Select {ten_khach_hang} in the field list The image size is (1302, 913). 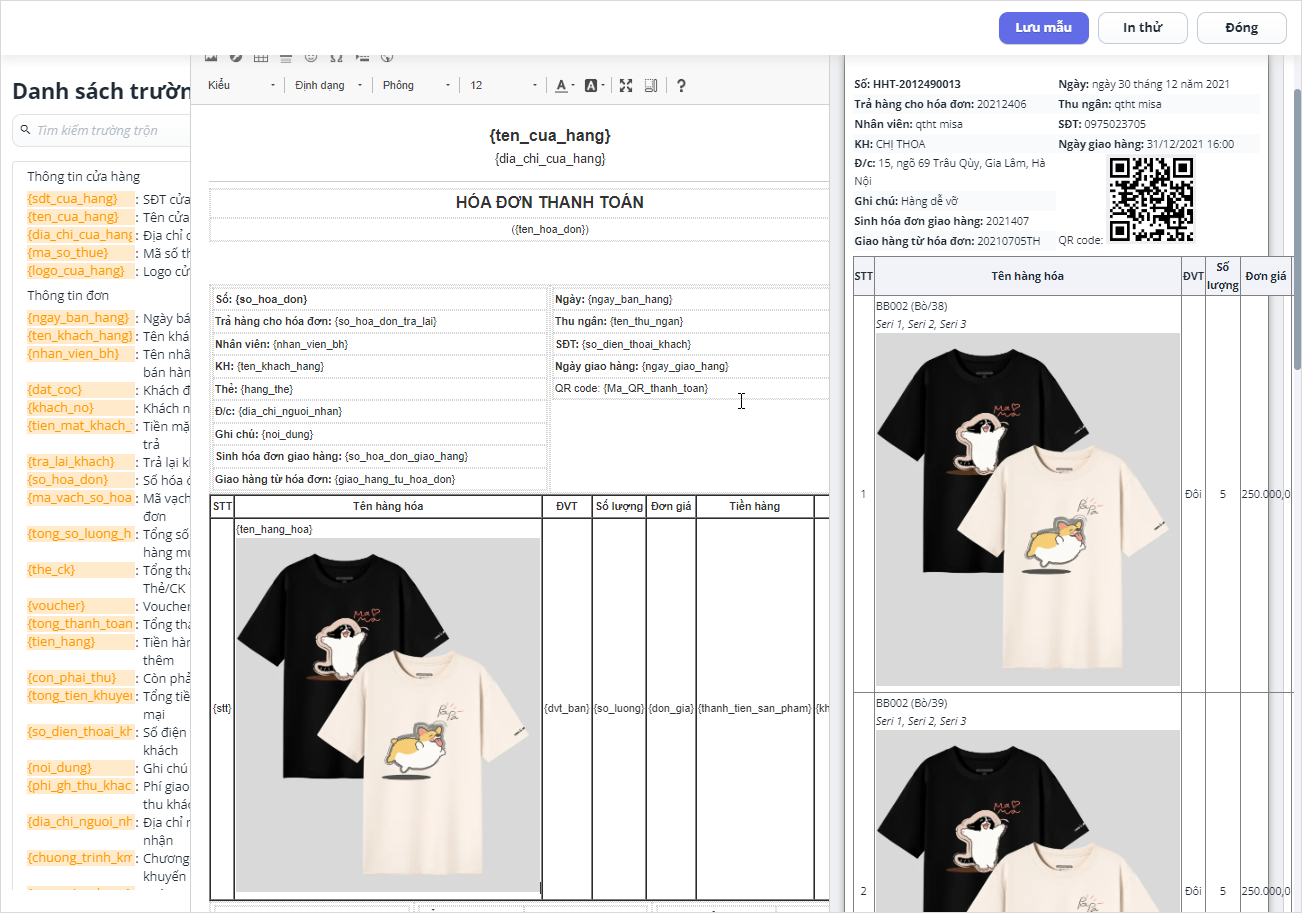[79, 336]
